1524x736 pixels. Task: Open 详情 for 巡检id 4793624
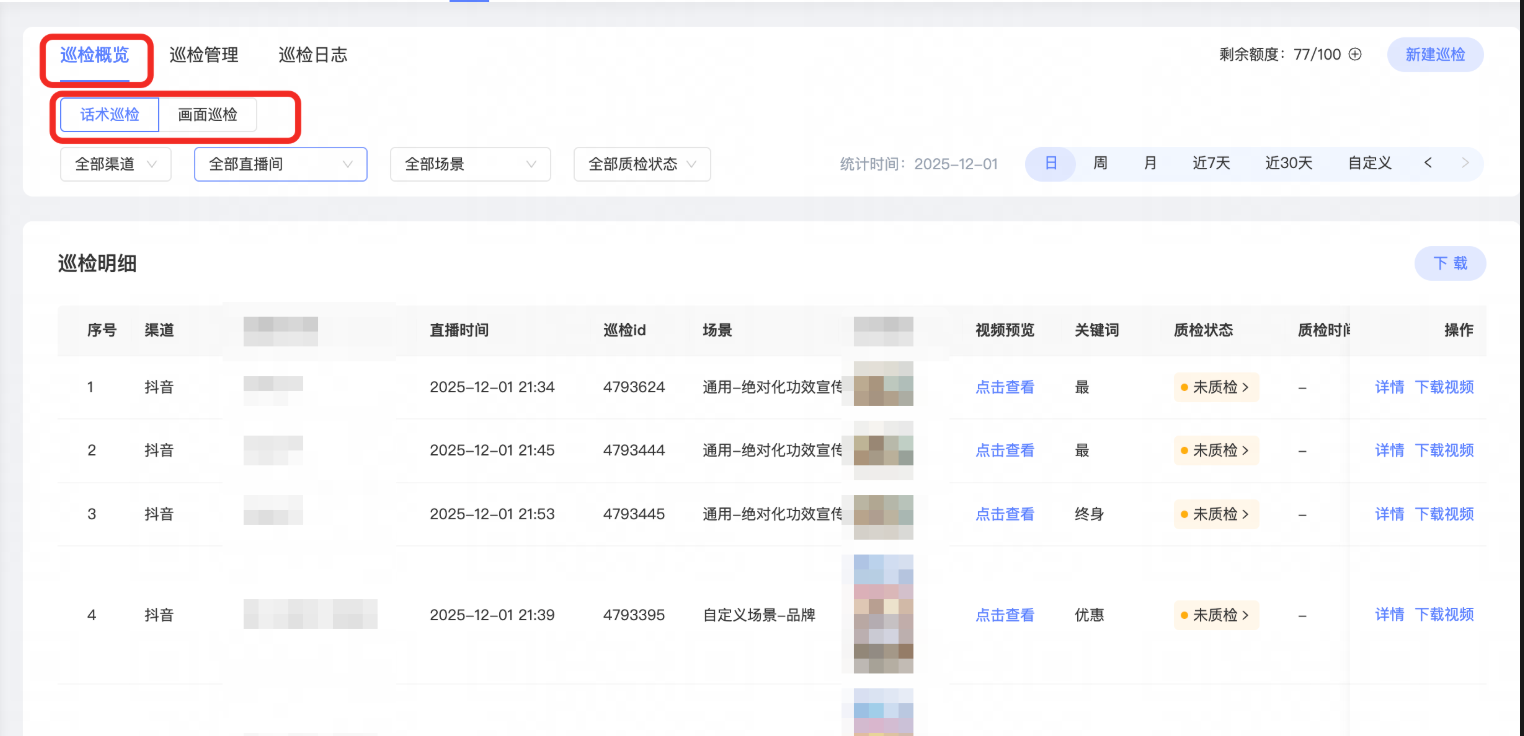click(1390, 387)
